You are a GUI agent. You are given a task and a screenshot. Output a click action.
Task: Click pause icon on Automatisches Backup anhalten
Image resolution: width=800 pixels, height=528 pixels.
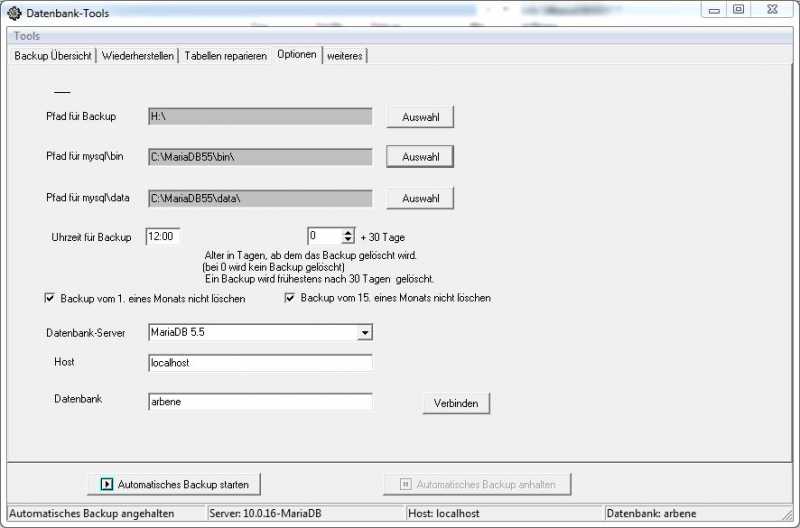(x=406, y=484)
